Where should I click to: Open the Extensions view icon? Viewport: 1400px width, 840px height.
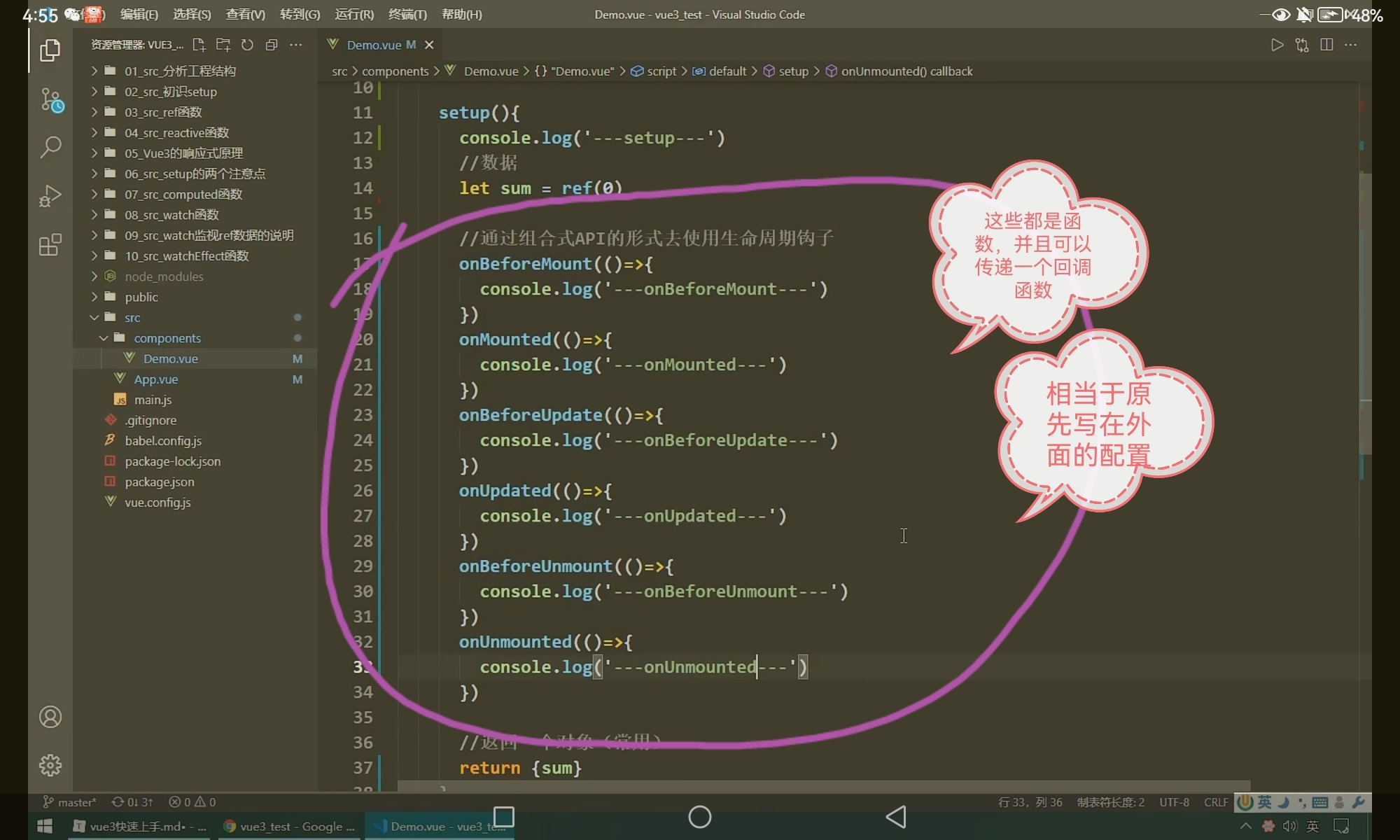tap(50, 245)
